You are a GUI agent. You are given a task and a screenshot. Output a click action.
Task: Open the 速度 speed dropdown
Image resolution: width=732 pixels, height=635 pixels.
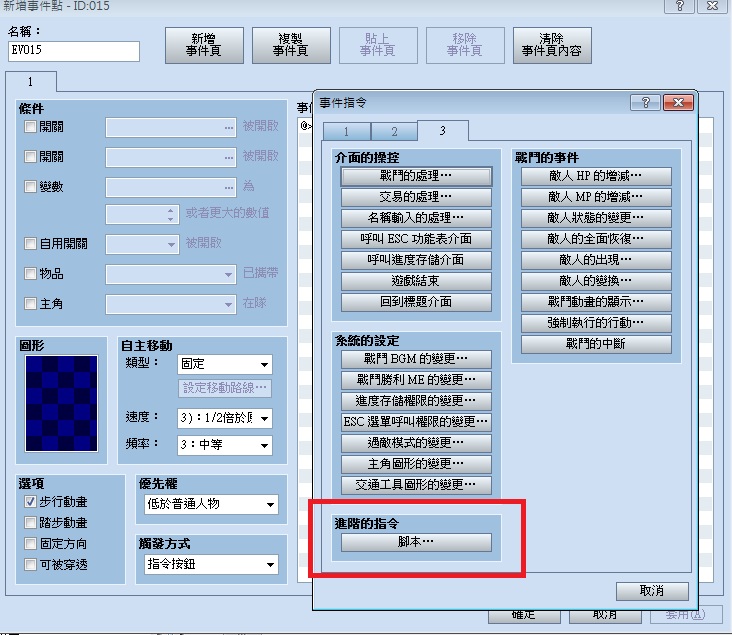tap(225, 418)
